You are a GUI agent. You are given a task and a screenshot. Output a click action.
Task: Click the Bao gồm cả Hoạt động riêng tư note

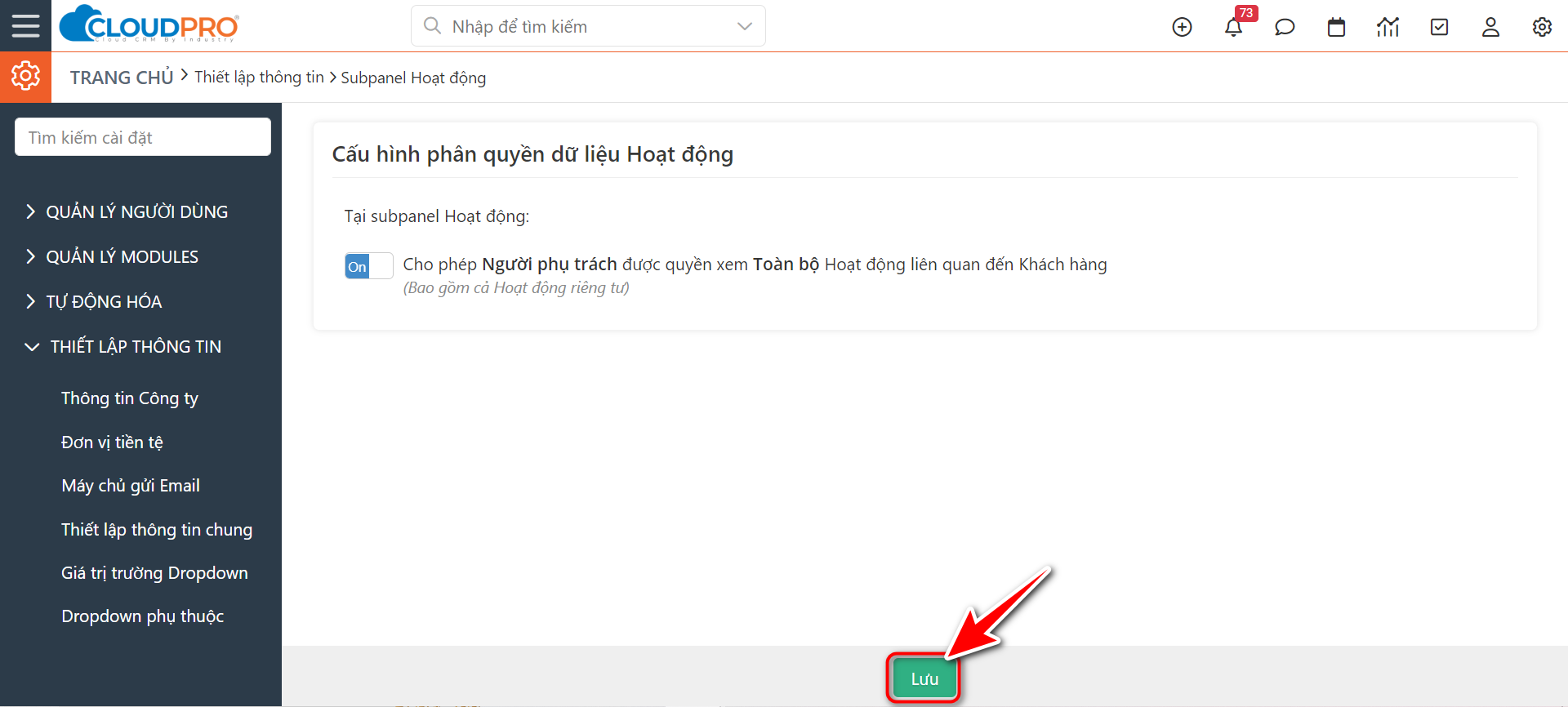[x=516, y=288]
